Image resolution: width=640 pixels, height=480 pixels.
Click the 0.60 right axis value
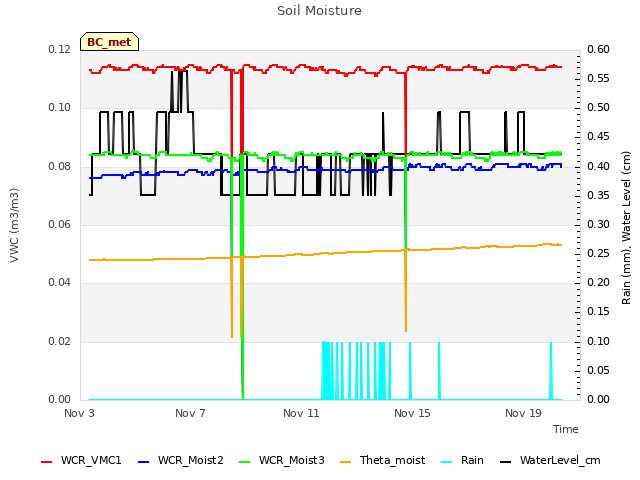(598, 49)
